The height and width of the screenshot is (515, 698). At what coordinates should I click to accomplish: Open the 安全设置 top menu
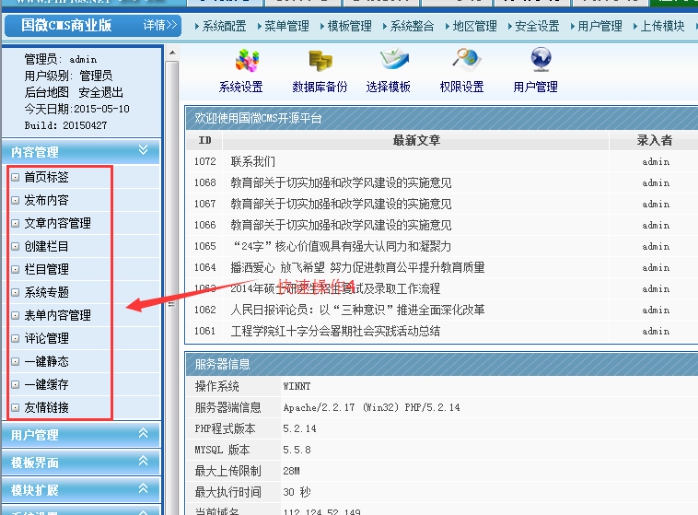(x=537, y=26)
